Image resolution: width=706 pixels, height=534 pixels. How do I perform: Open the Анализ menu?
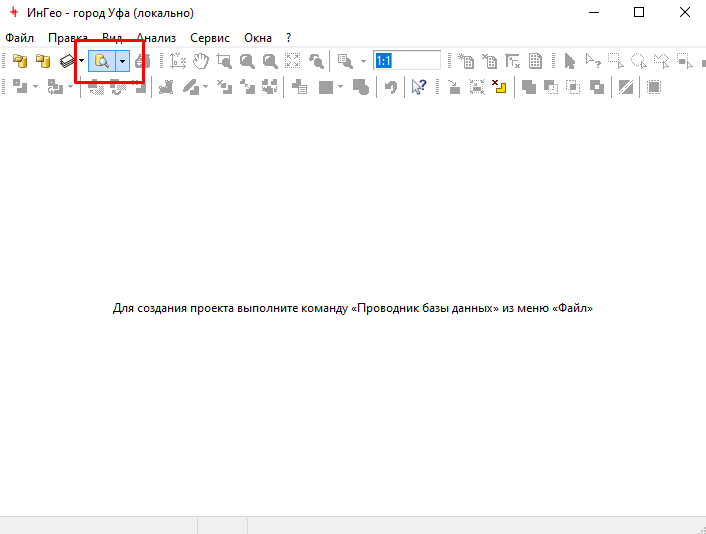click(156, 38)
